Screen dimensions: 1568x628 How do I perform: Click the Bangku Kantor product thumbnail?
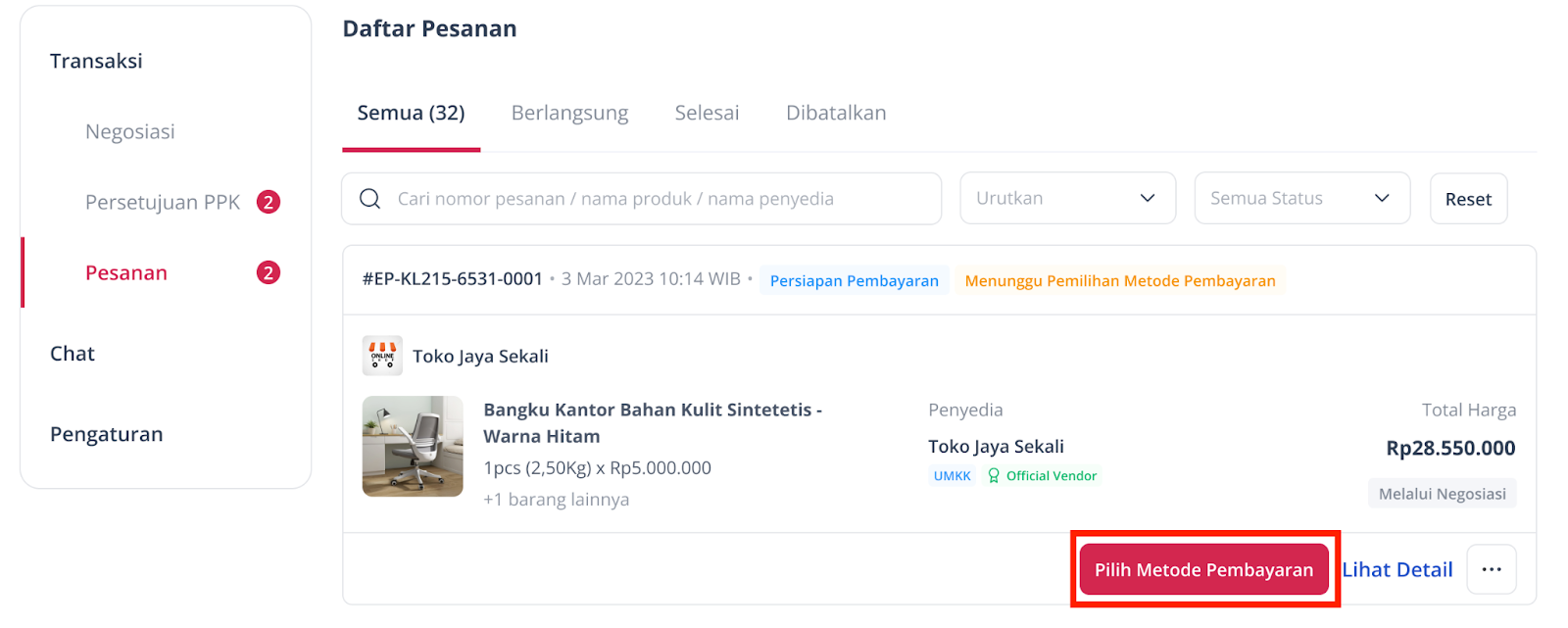click(413, 447)
